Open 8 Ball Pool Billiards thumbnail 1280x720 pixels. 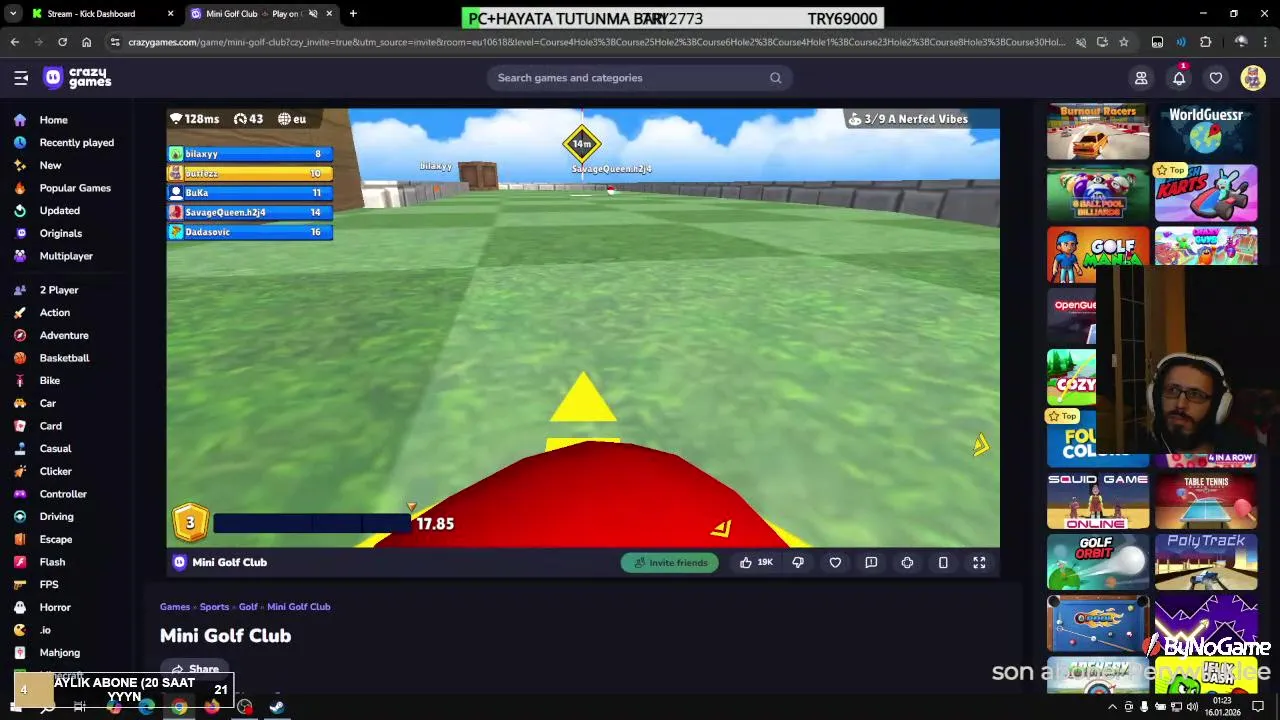tap(1098, 193)
